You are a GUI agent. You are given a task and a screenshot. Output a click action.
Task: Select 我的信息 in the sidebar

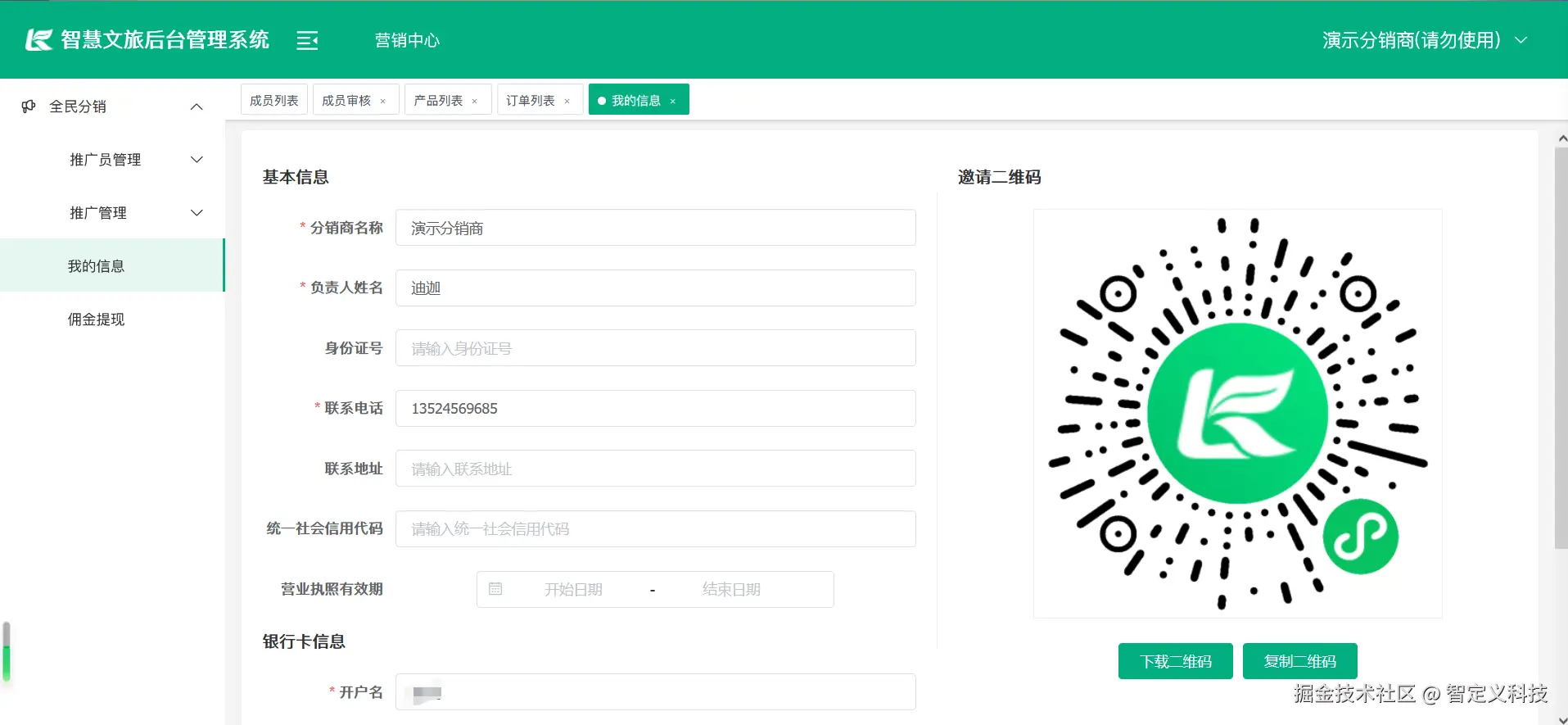[112, 265]
